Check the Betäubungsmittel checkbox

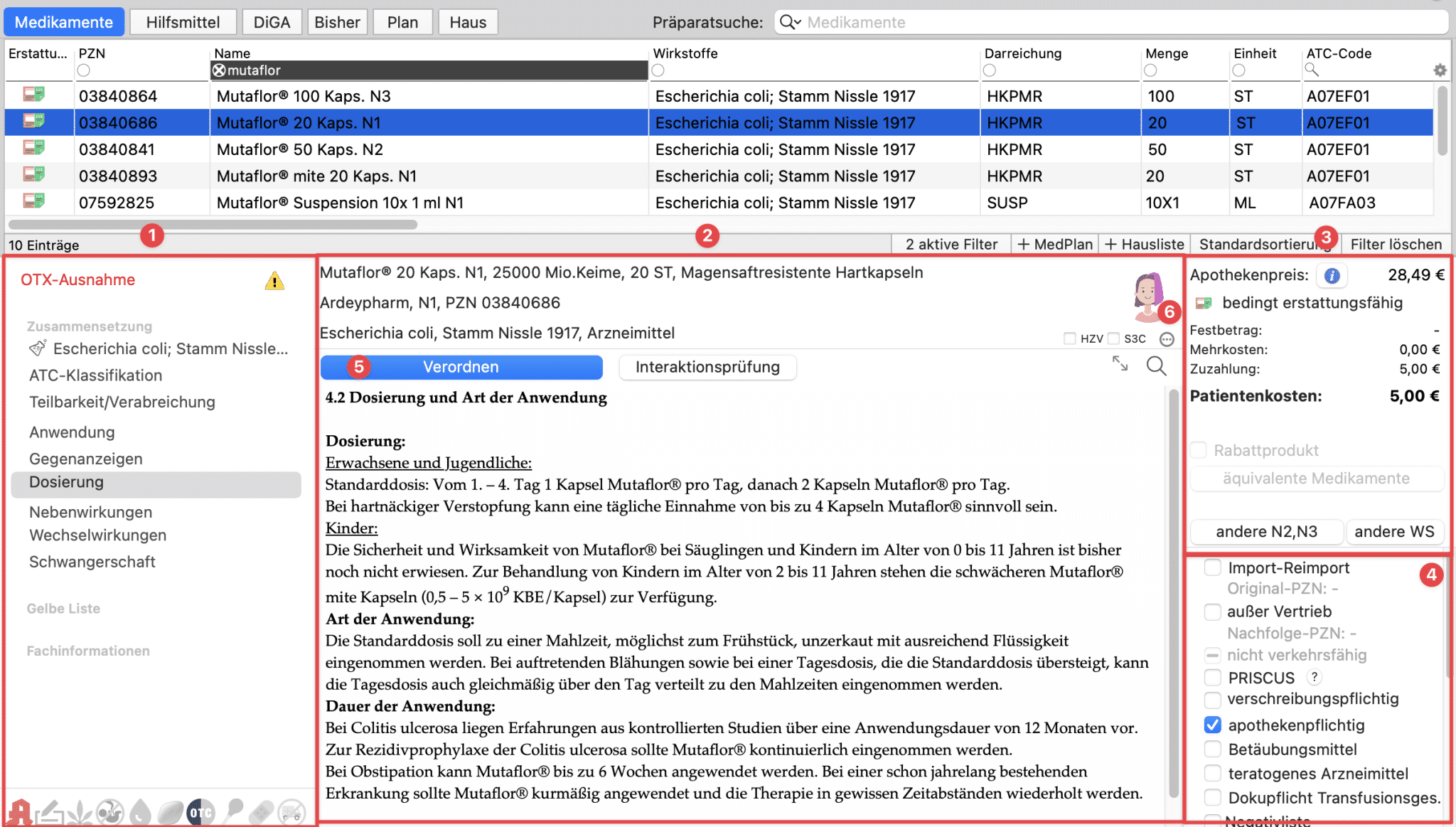point(1213,749)
